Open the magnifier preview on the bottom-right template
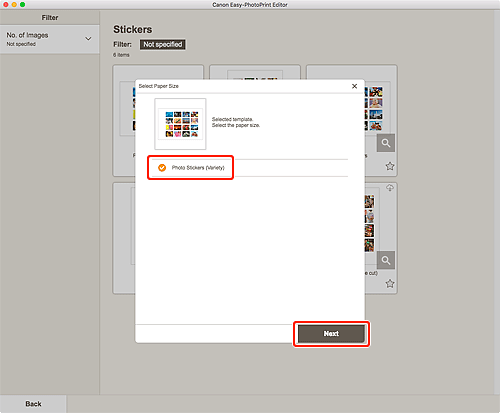The height and width of the screenshot is (413, 500). tap(386, 260)
